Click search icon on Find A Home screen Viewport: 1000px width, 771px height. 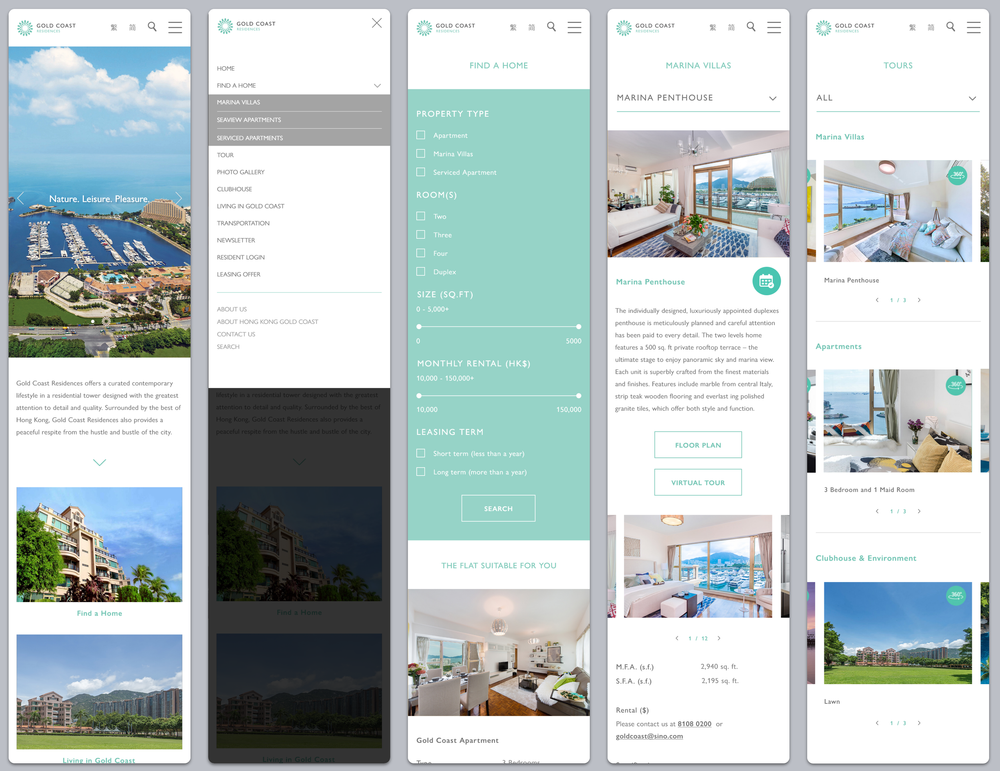tap(552, 27)
